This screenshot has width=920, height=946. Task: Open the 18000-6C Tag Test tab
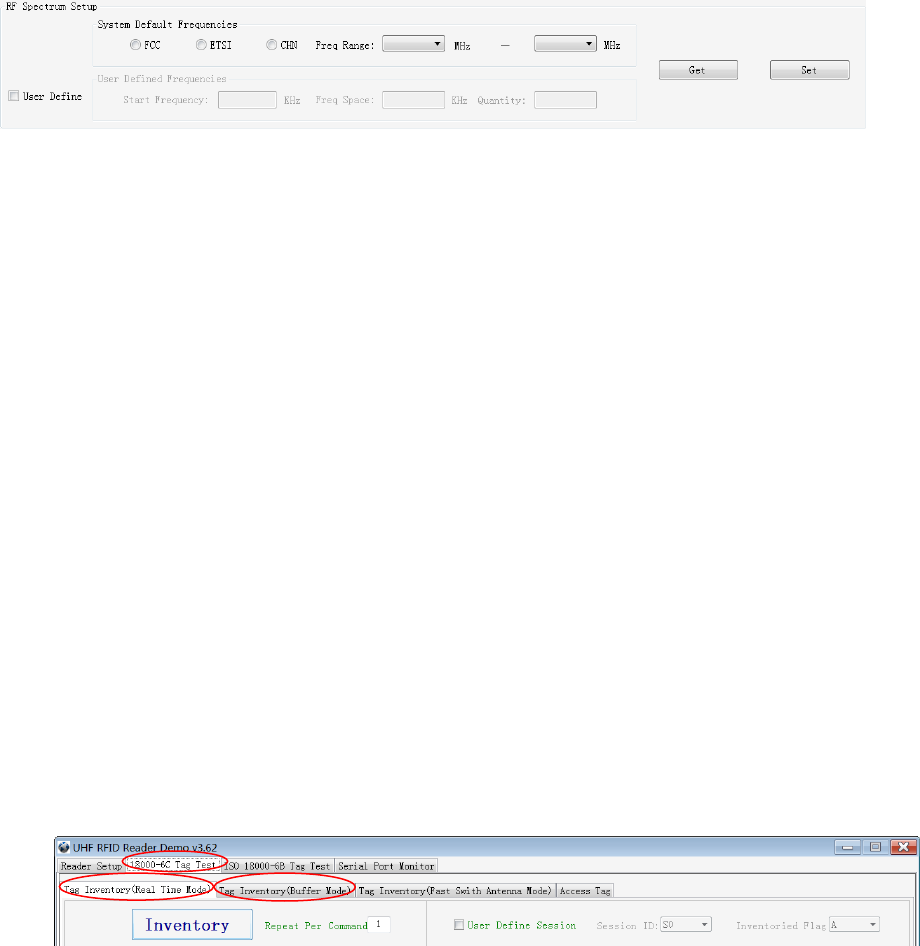(x=173, y=865)
